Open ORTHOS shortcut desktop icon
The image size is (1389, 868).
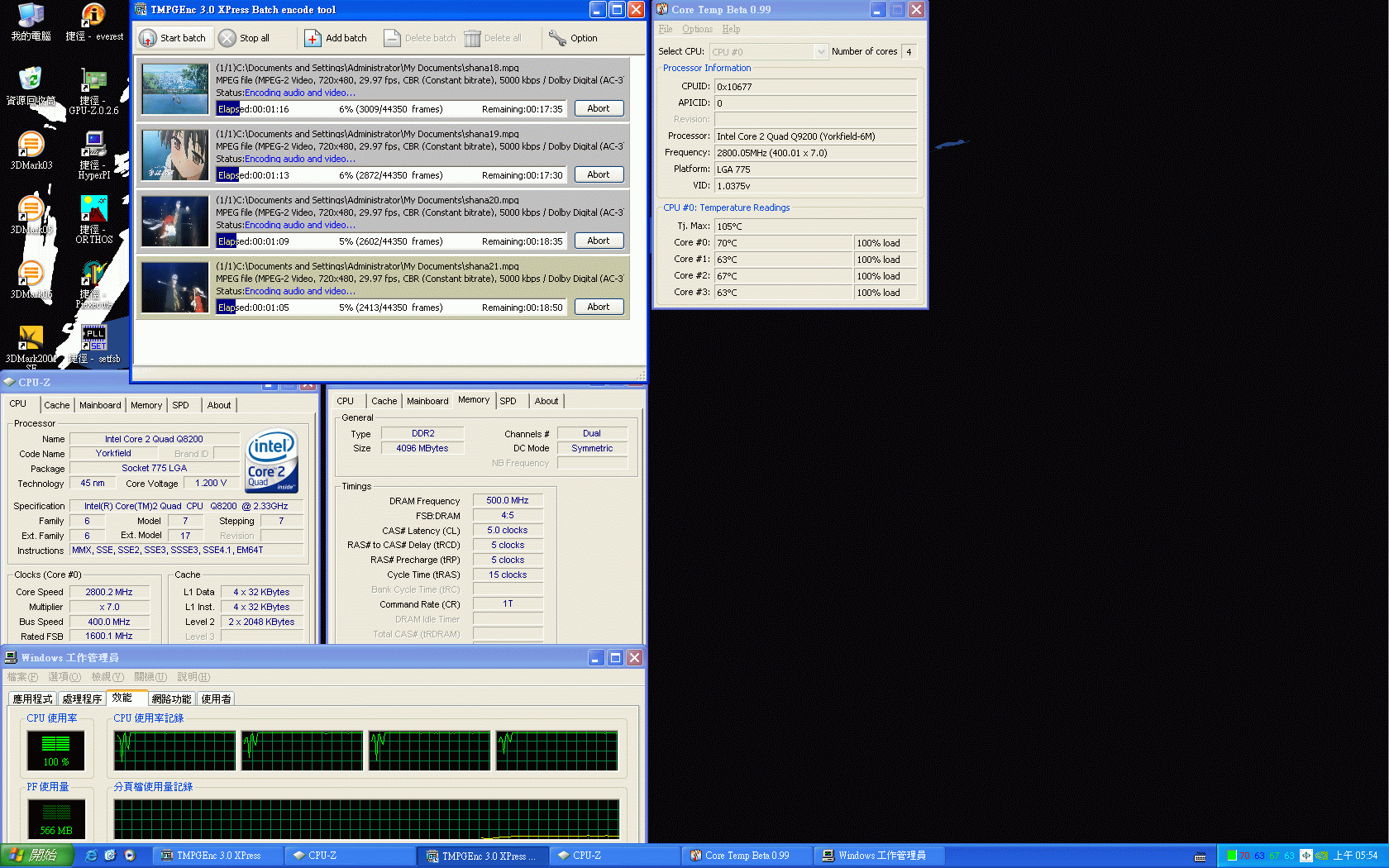(x=94, y=220)
